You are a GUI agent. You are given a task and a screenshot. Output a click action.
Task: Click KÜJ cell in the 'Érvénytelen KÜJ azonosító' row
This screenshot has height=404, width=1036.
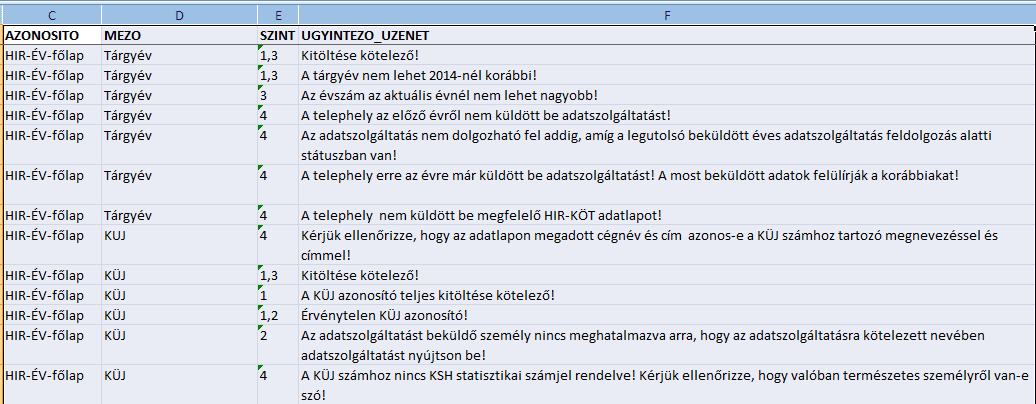pyautogui.click(x=179, y=315)
